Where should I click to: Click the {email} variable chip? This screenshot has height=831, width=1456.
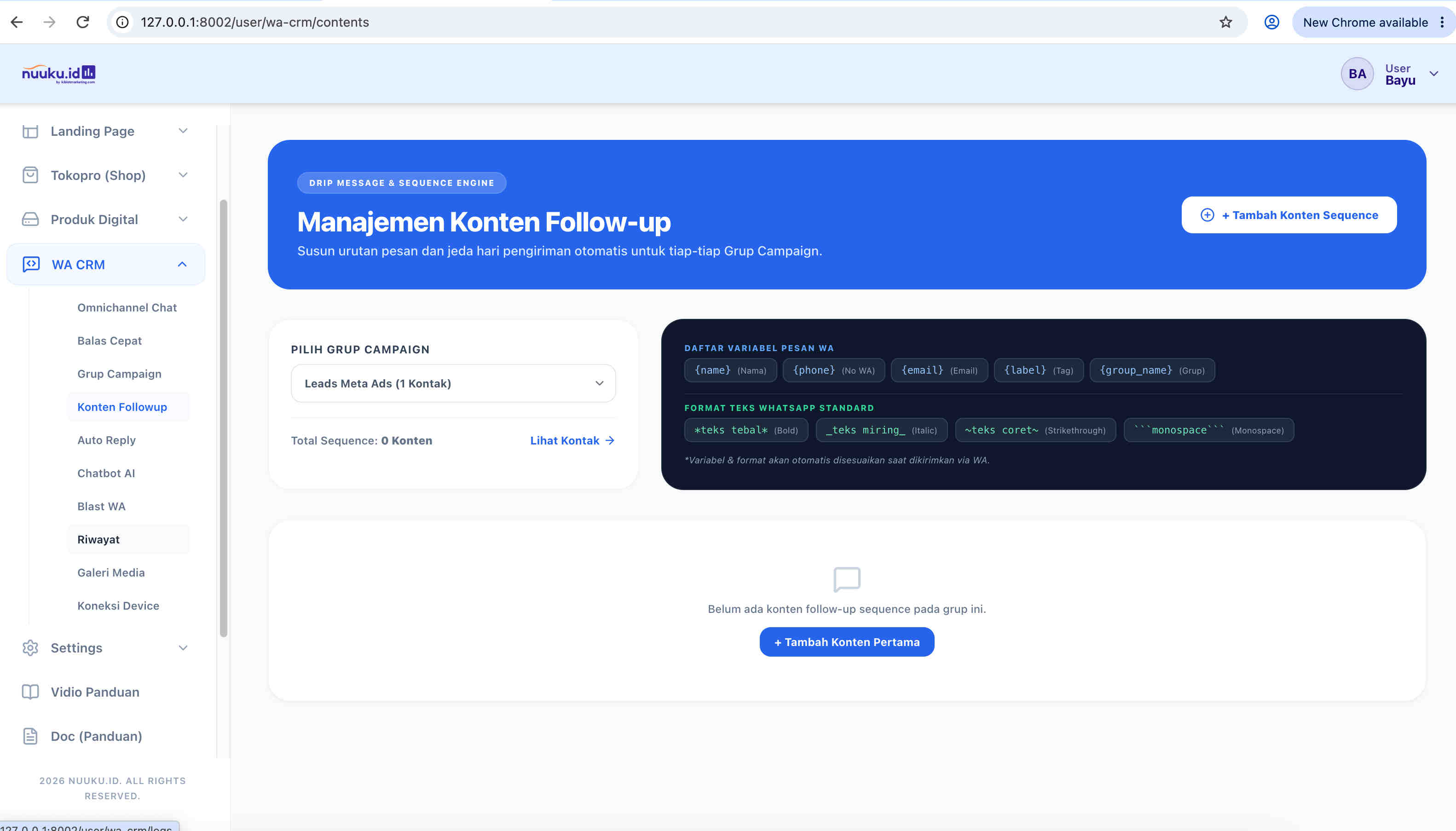click(939, 370)
